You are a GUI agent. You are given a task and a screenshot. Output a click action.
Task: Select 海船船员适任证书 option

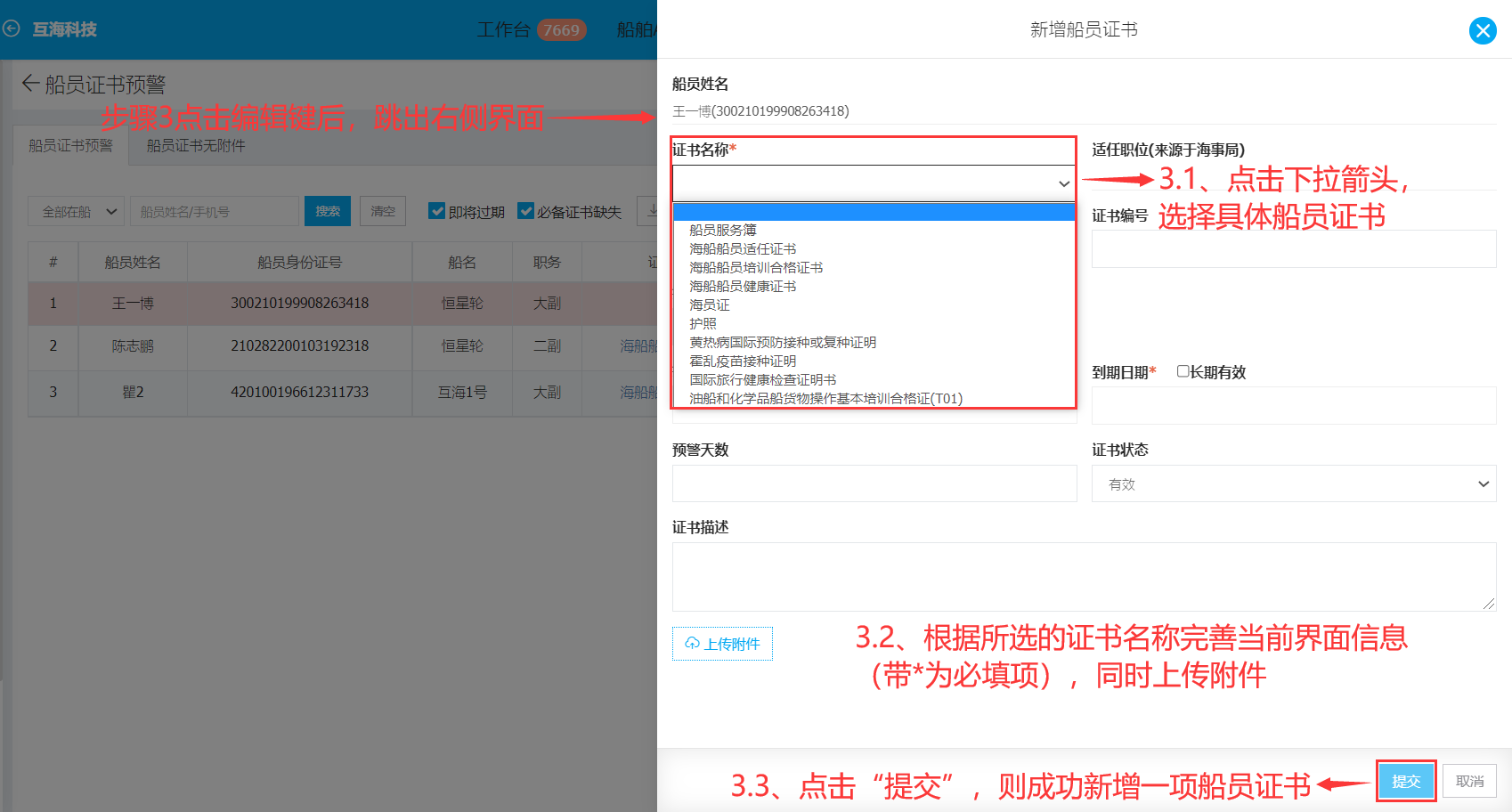(x=743, y=248)
